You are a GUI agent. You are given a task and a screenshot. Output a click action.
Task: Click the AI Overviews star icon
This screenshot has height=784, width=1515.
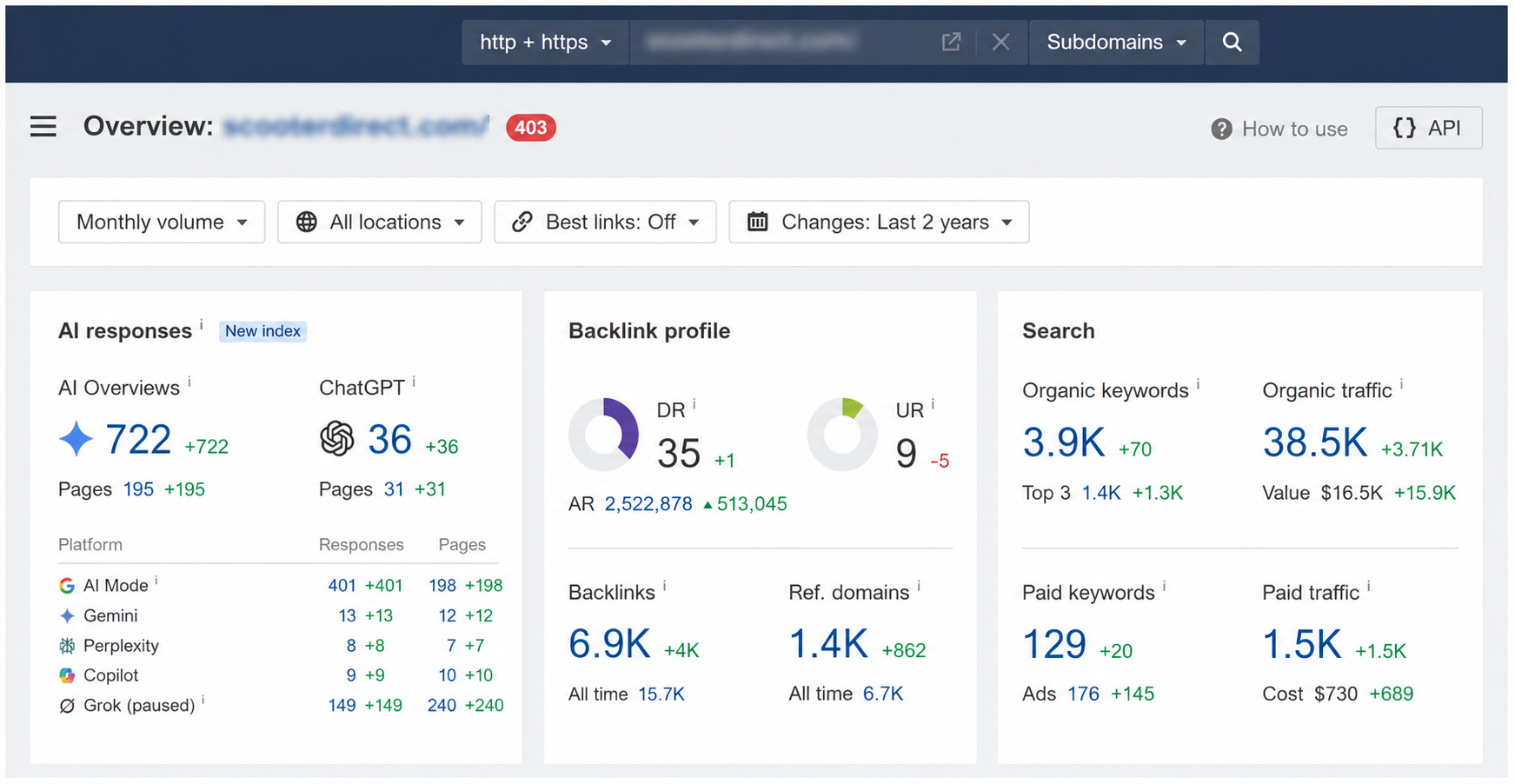click(x=76, y=438)
